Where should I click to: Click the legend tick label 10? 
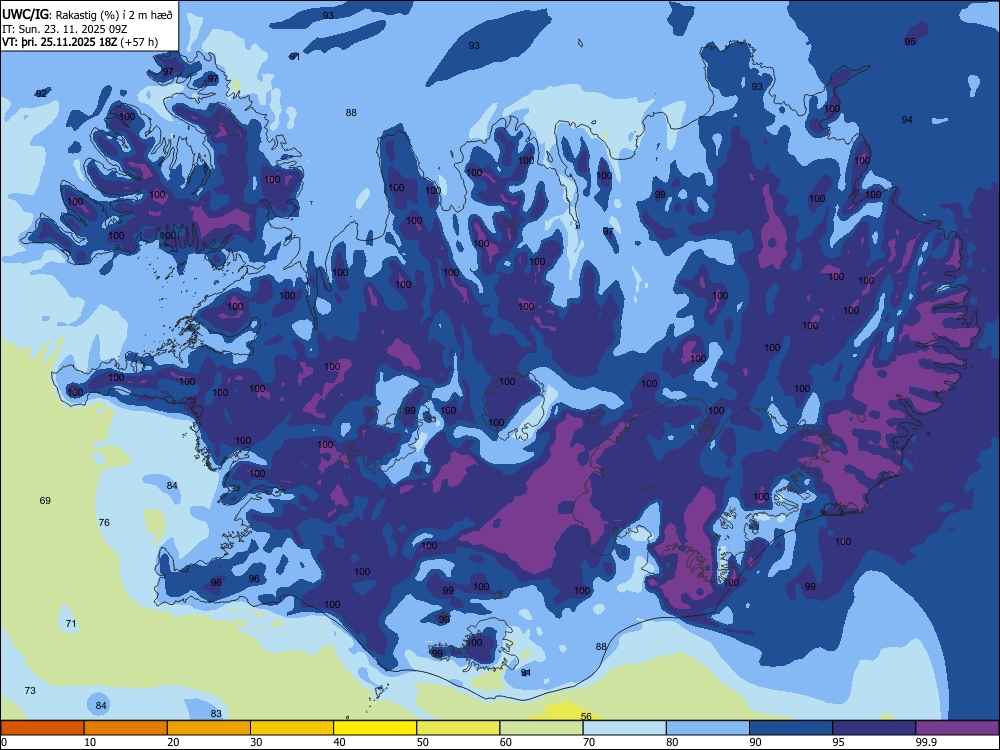91,742
